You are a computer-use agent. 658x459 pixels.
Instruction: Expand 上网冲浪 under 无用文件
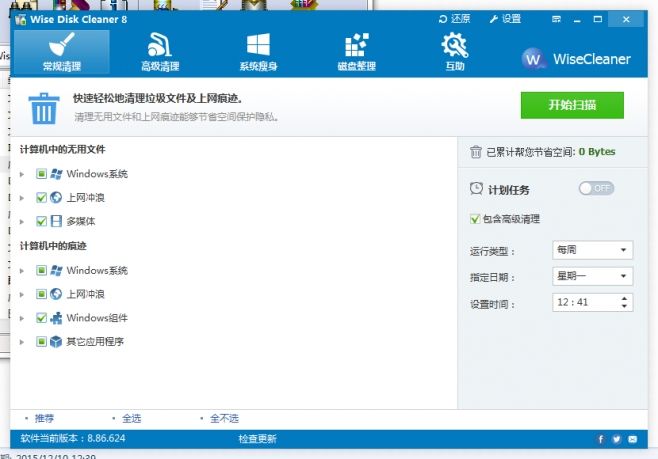[22, 198]
